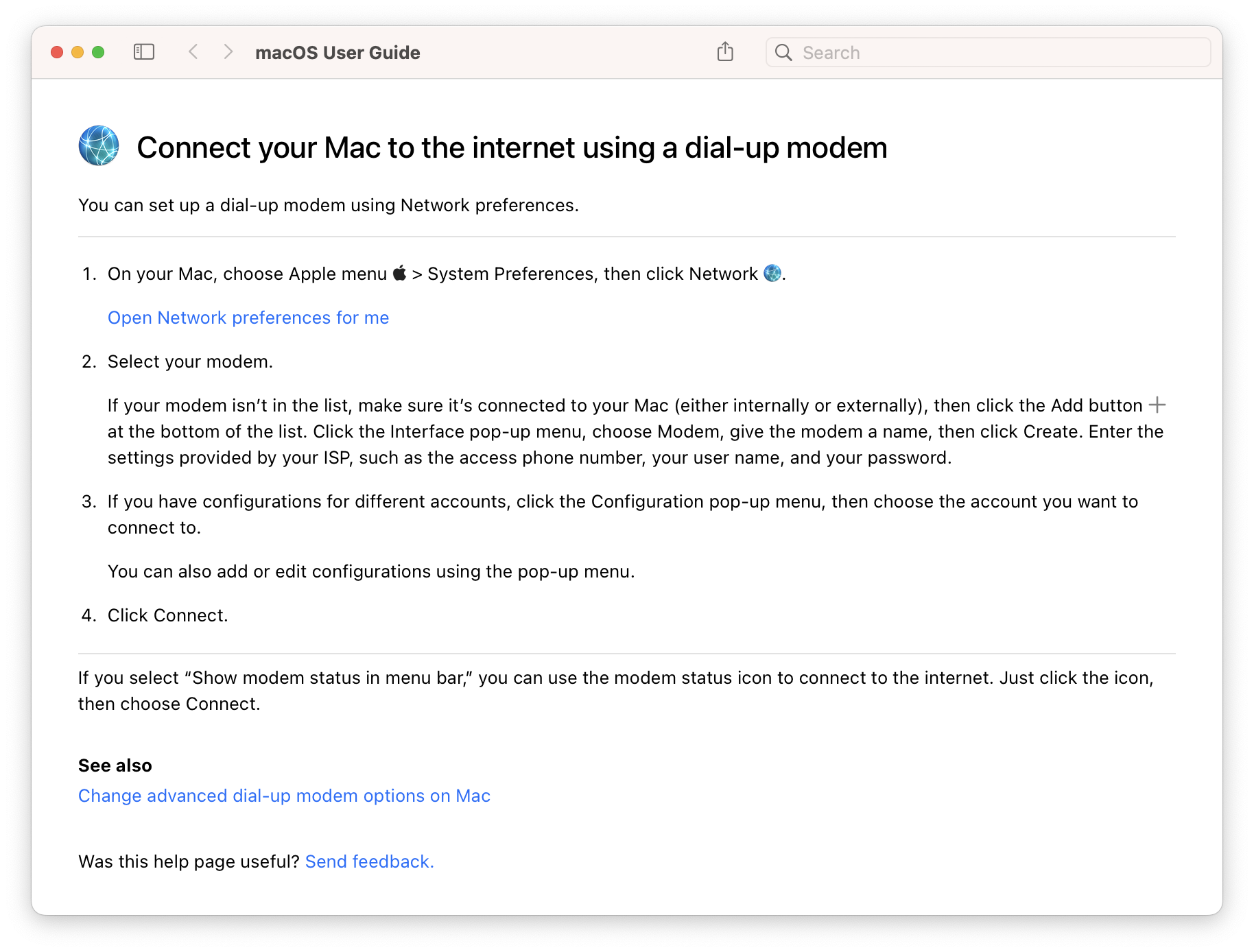Click the Network icon in step 1 text
This screenshot has width=1254, height=952.
point(772,274)
